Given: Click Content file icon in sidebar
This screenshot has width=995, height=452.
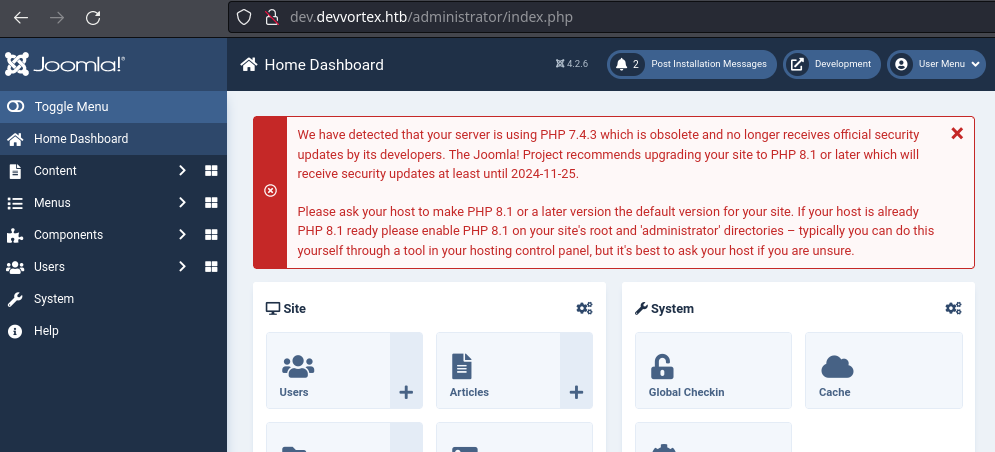Looking at the screenshot, I should click(15, 171).
